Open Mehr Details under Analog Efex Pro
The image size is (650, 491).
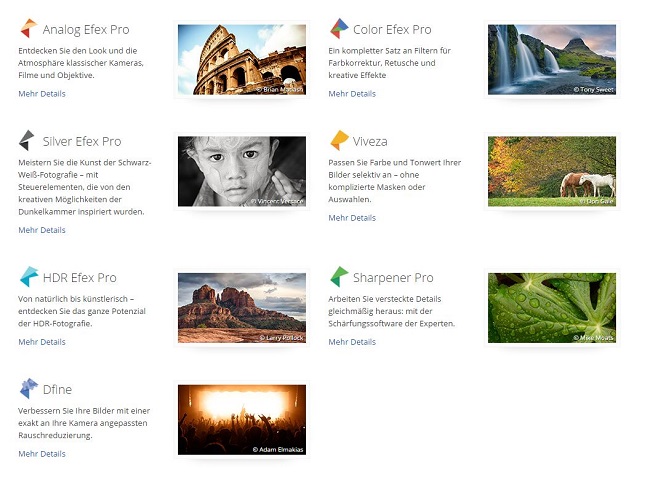click(42, 94)
